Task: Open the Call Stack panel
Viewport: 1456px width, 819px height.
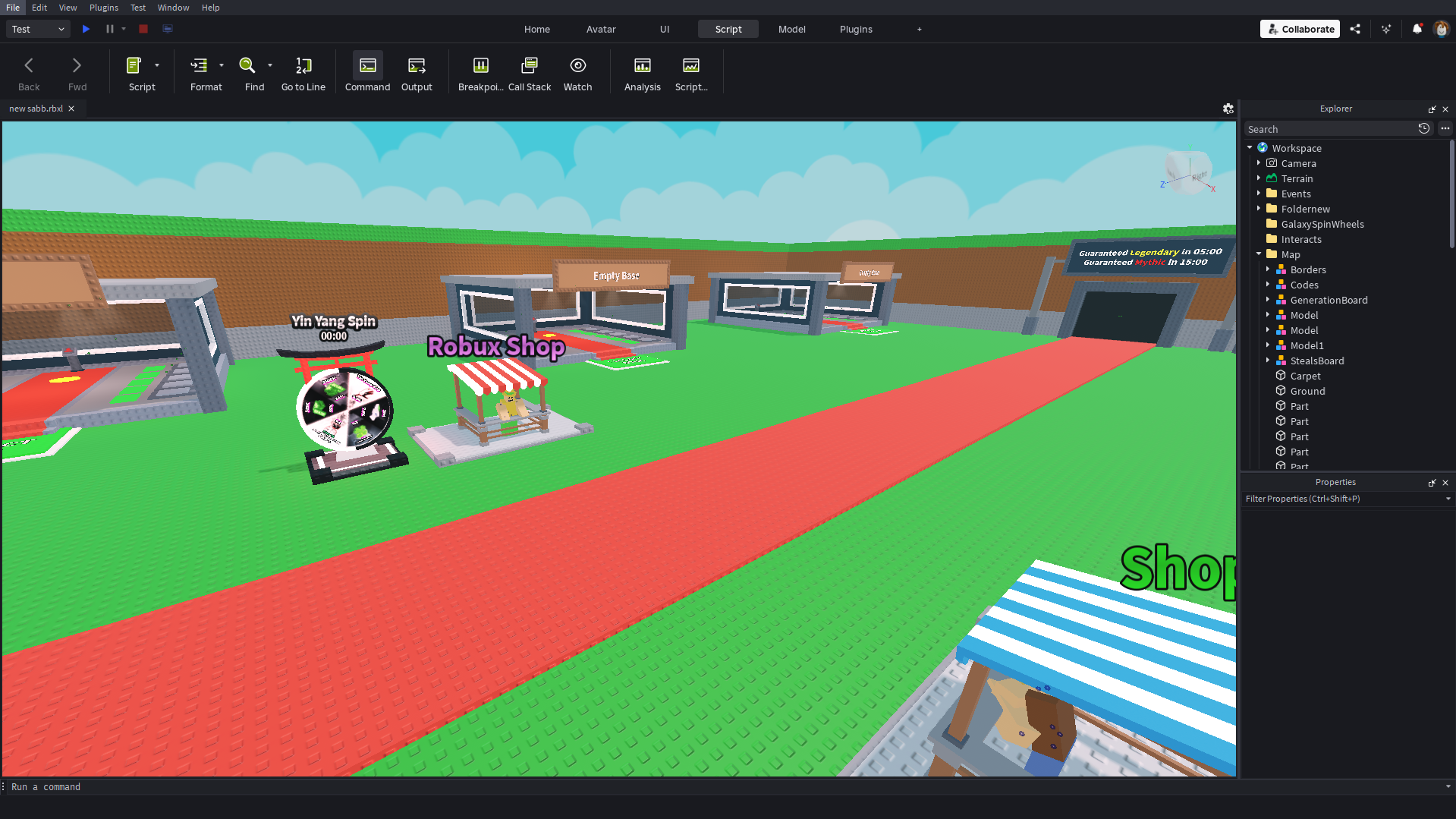Action: (x=529, y=72)
